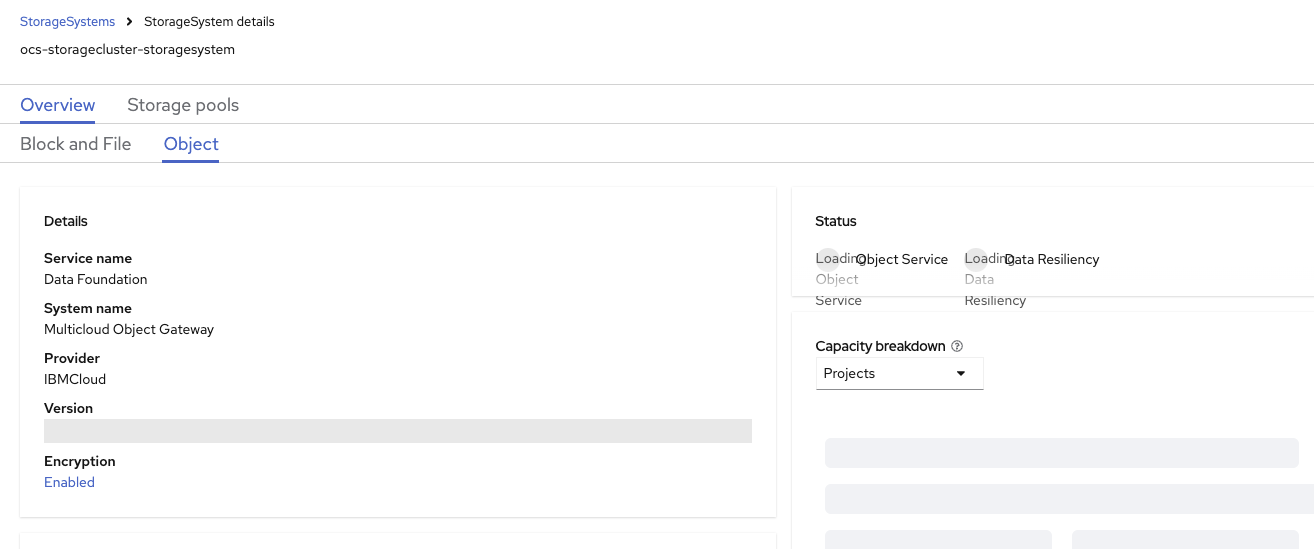Click the Enabled encryption link

(x=69, y=482)
